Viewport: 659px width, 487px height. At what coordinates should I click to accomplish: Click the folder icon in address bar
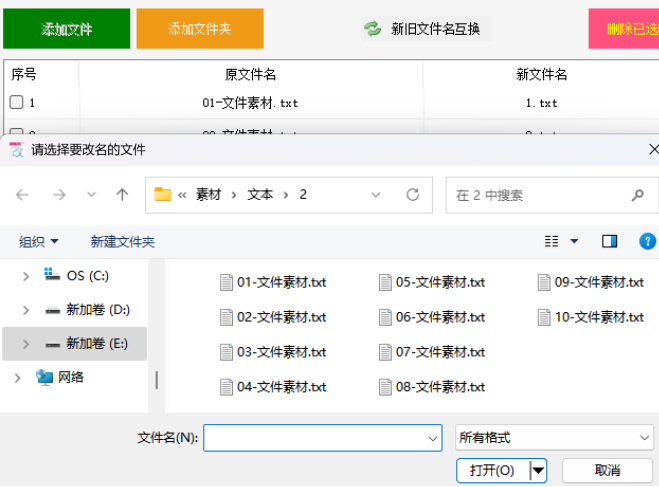[x=163, y=195]
